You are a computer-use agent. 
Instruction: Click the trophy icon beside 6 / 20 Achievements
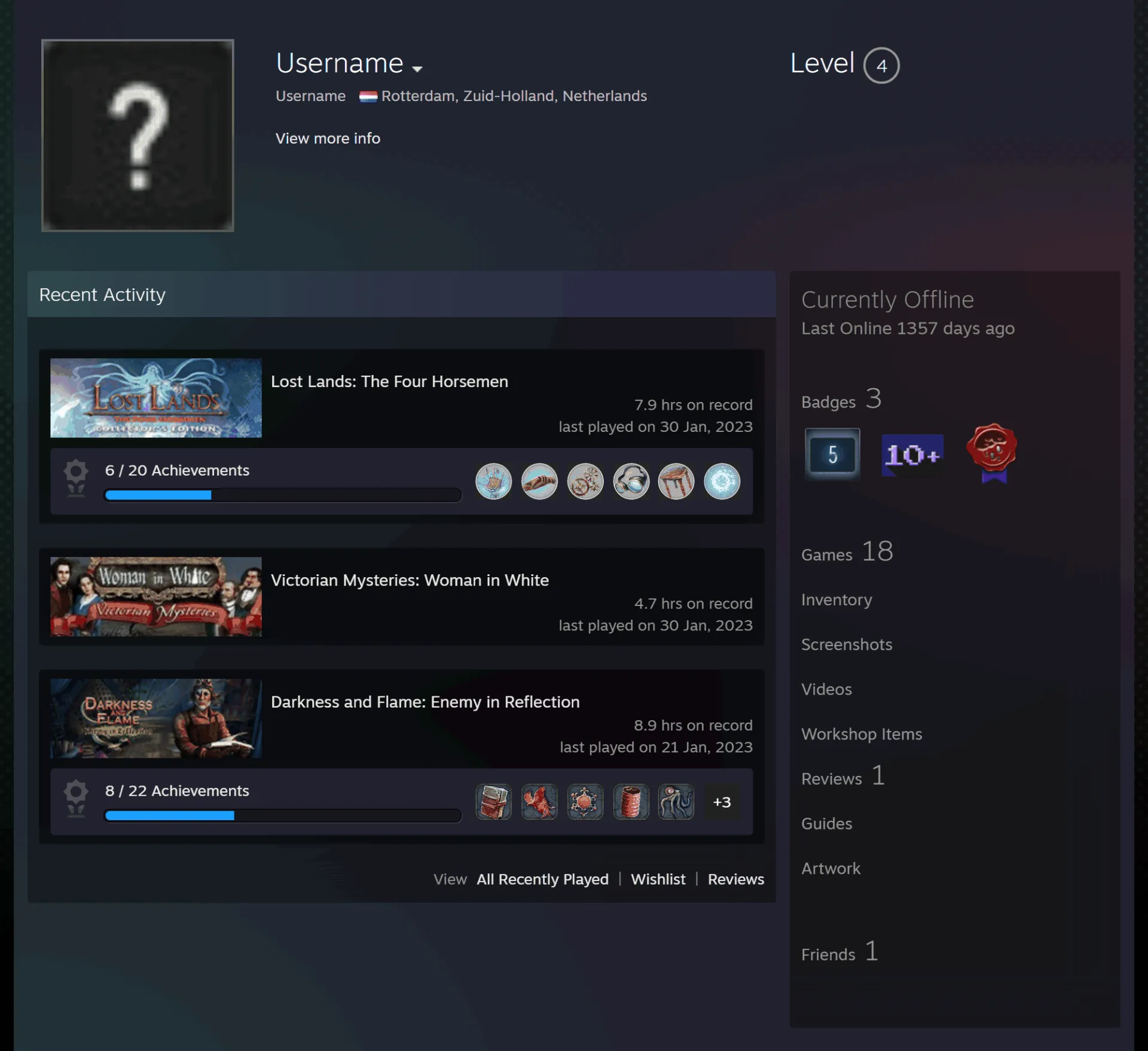click(x=76, y=478)
